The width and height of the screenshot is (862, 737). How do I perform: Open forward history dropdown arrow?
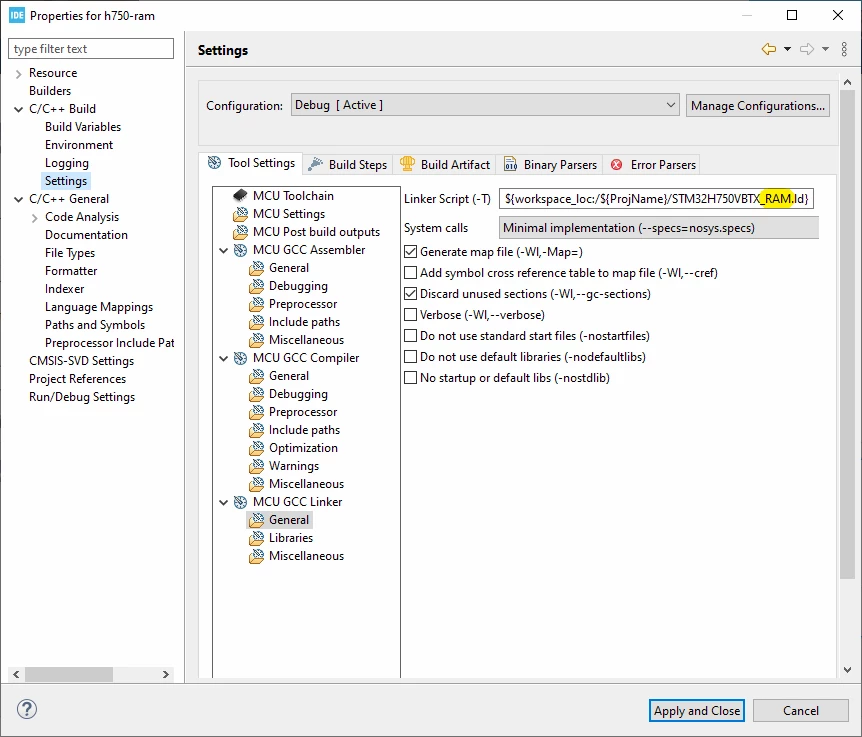click(x=825, y=49)
